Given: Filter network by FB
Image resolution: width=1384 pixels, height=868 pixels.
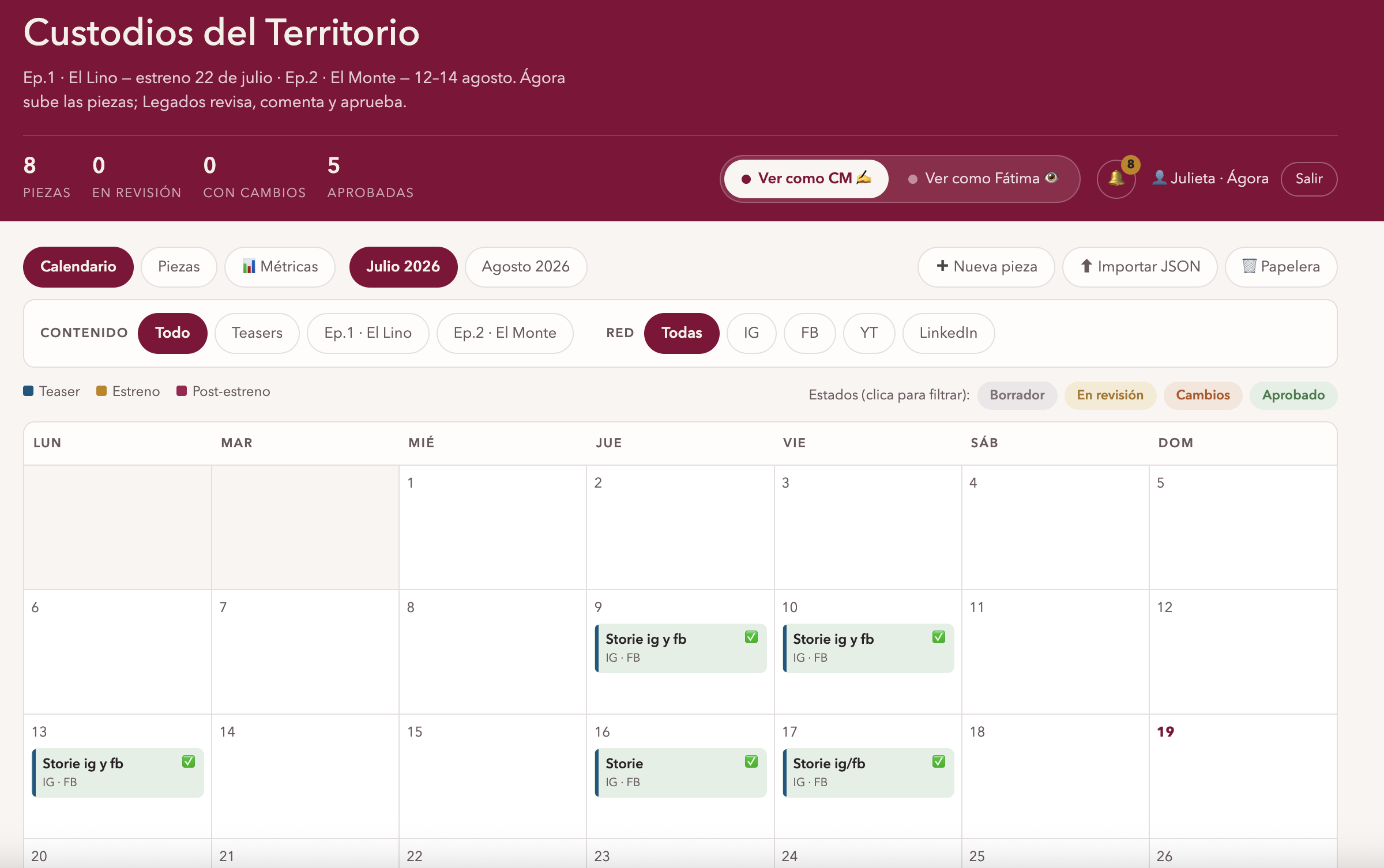Looking at the screenshot, I should pos(810,333).
